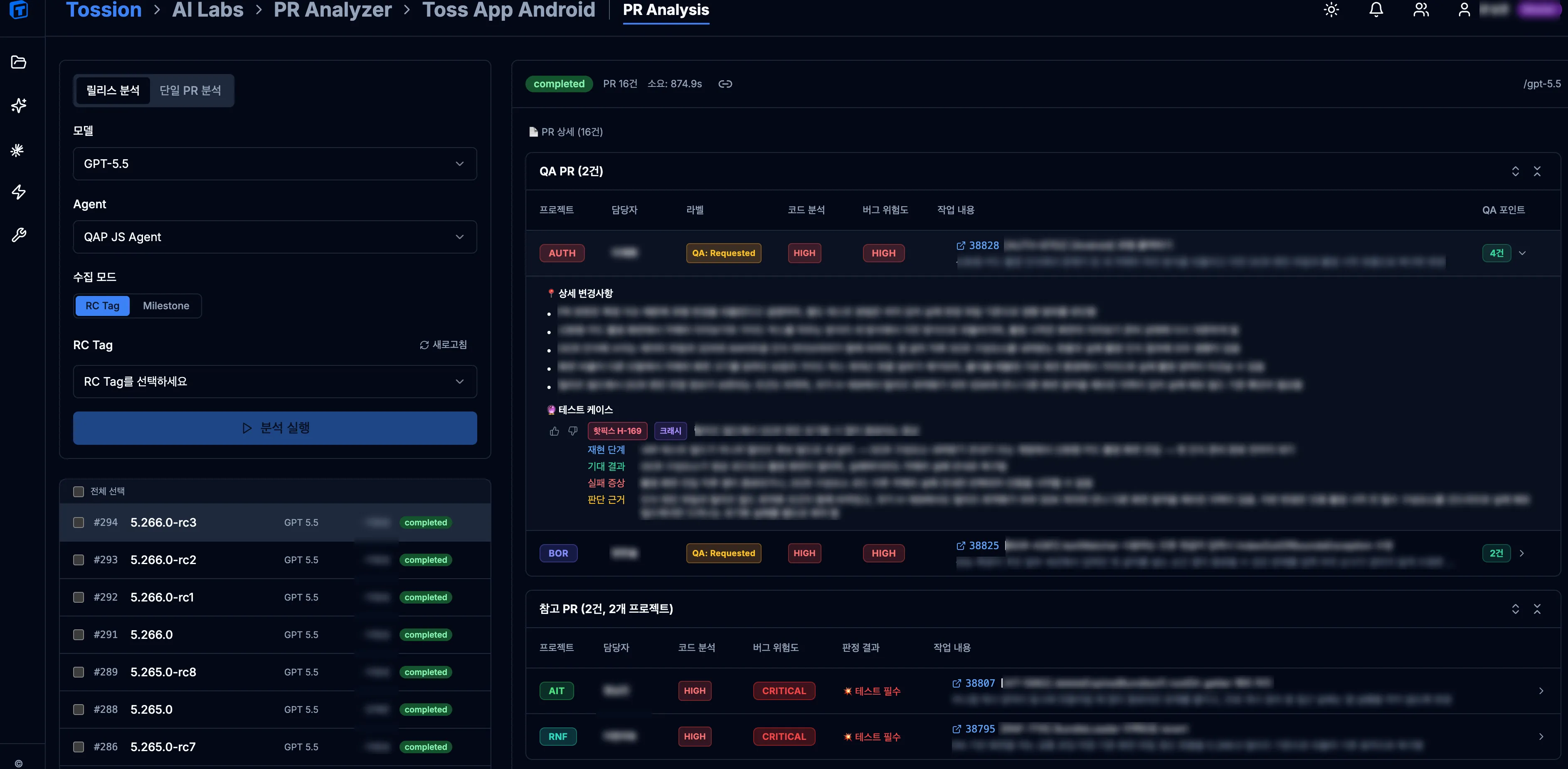
Task: Expand the BOR row 2건 chevron
Action: 1522,553
